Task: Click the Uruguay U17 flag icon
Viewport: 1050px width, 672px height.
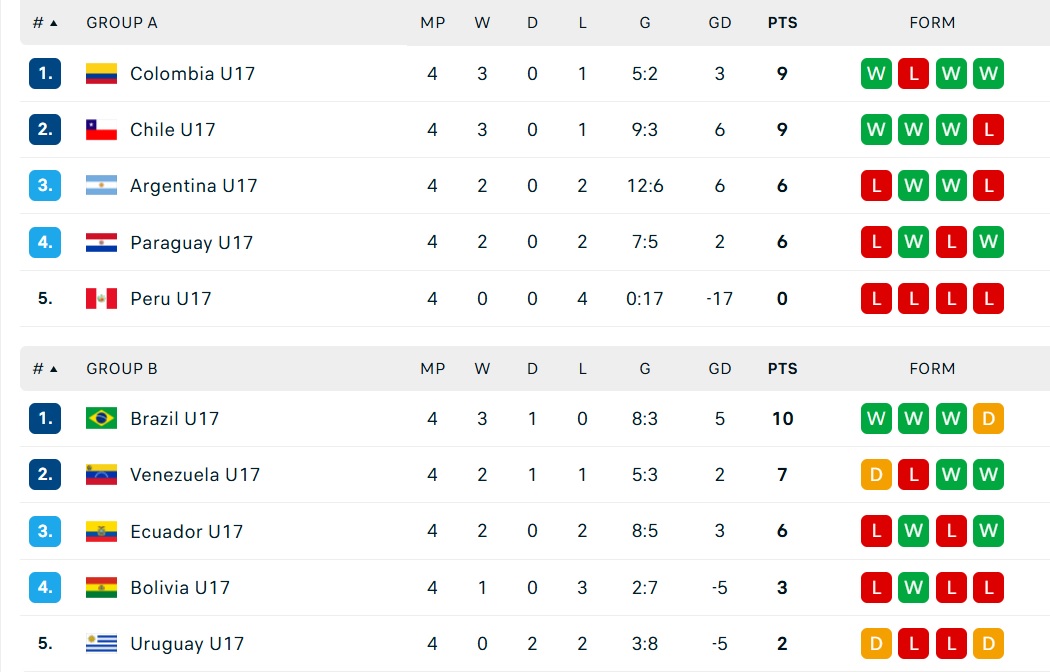Action: point(101,643)
